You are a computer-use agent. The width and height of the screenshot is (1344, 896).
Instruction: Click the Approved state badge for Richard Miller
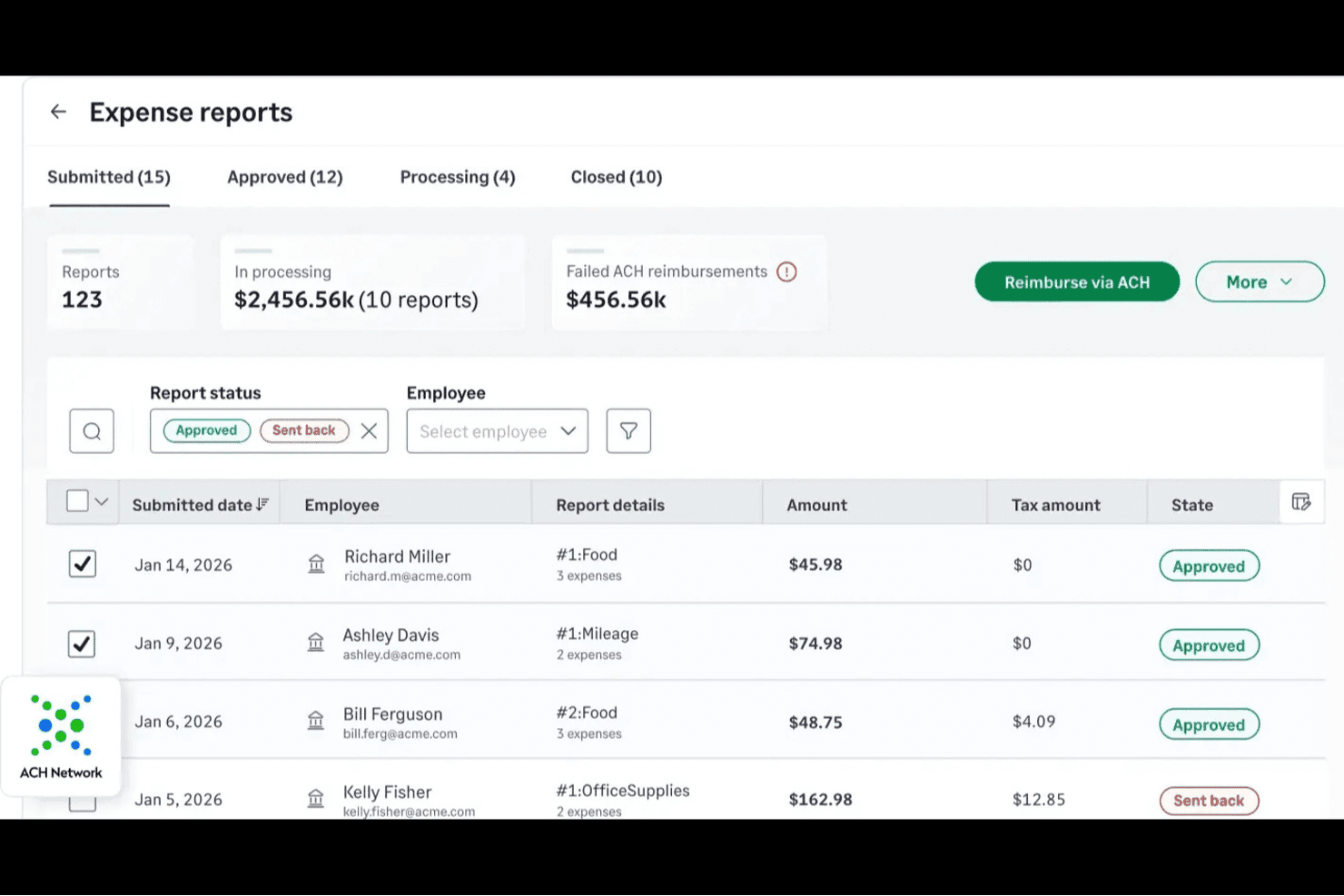pos(1209,566)
